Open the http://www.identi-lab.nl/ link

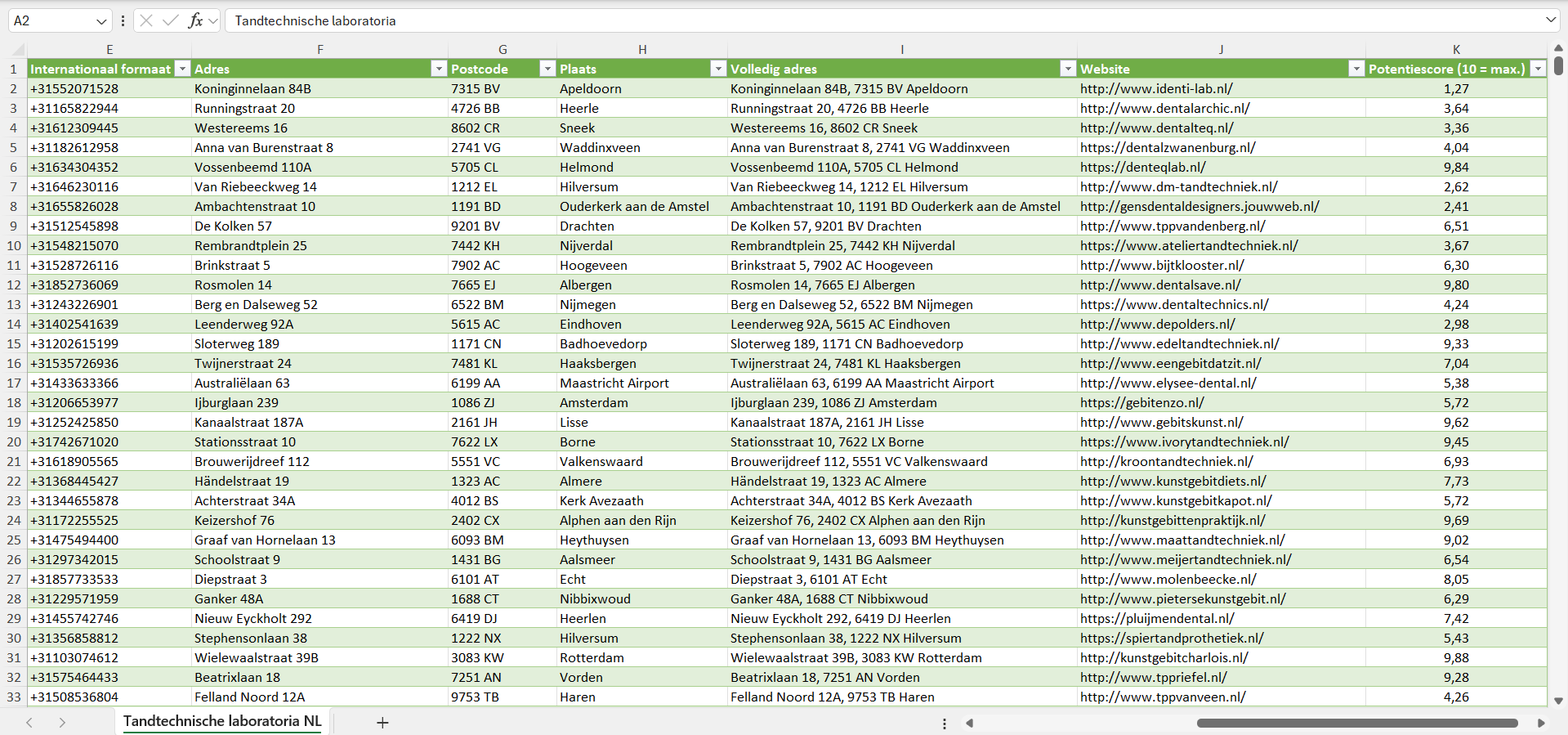coord(1156,88)
